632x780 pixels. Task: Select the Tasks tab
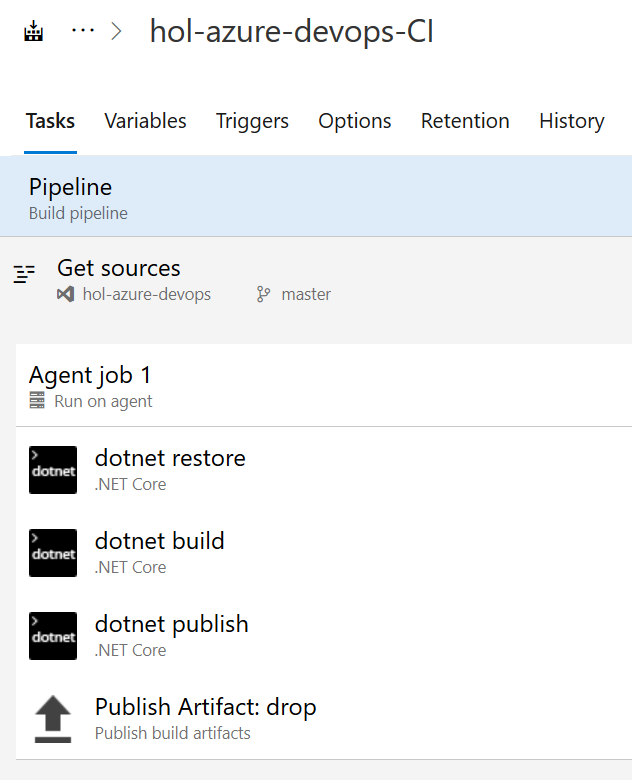tap(50, 121)
